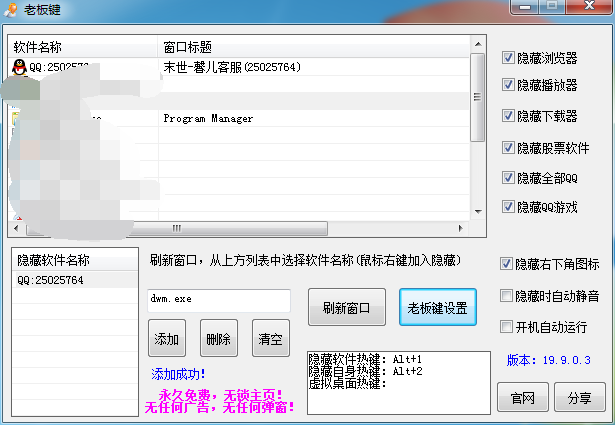Screen dimensions: 615x425
Task: Click the vertical scrollbar thumb
Action: coord(477,97)
